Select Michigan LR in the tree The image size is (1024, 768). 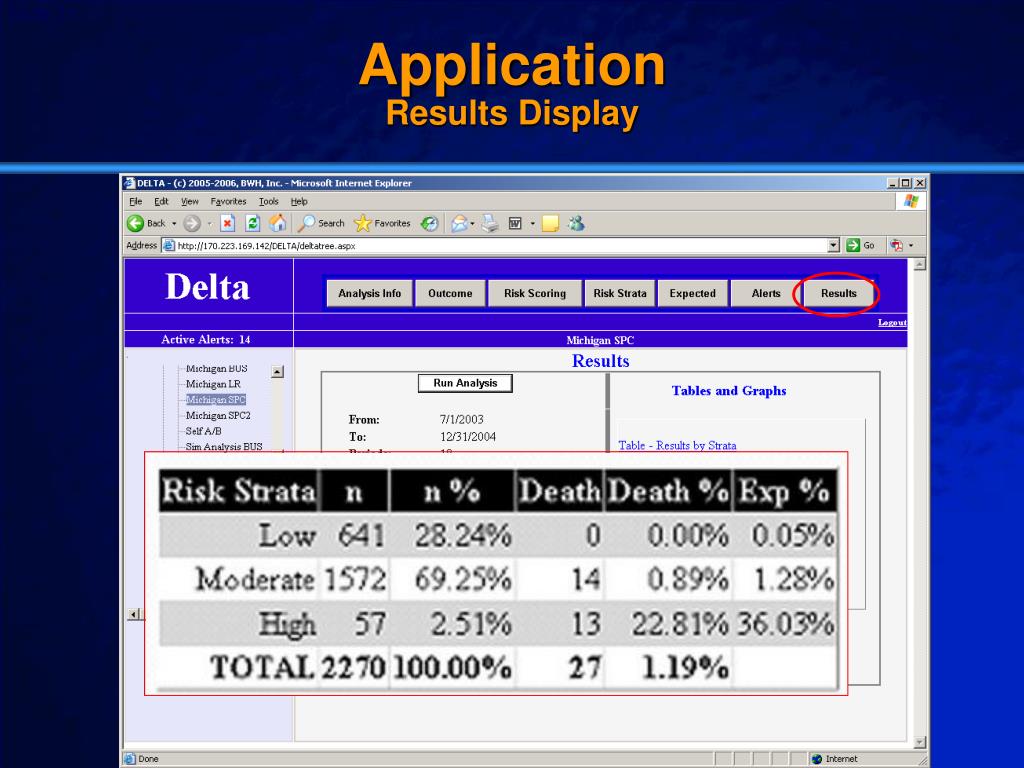(213, 384)
